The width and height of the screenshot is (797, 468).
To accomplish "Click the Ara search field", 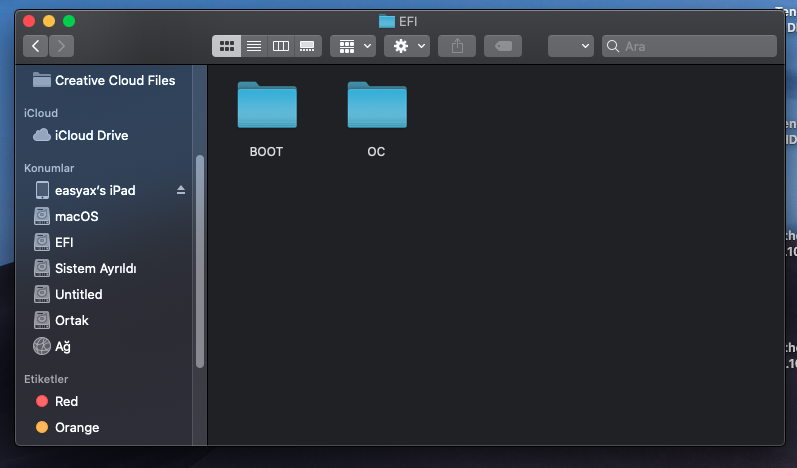I will click(695, 46).
